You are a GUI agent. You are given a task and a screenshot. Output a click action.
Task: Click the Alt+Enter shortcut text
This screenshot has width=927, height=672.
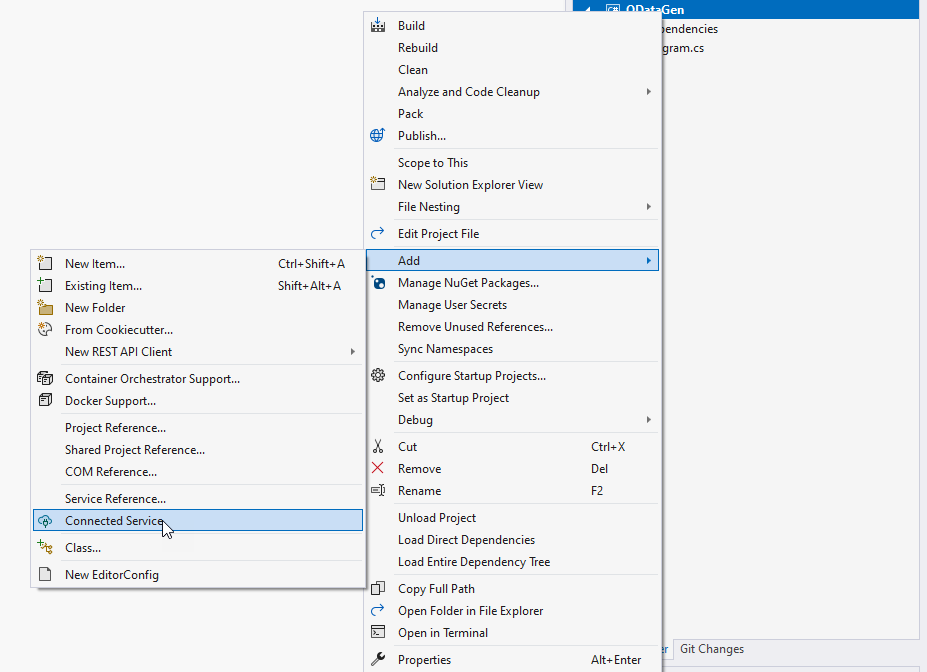(x=616, y=660)
